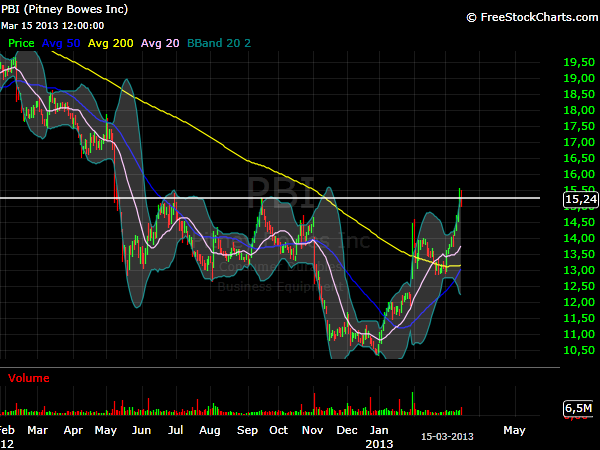
Task: Click the 2013 year label under Jan
Action: 379,444
